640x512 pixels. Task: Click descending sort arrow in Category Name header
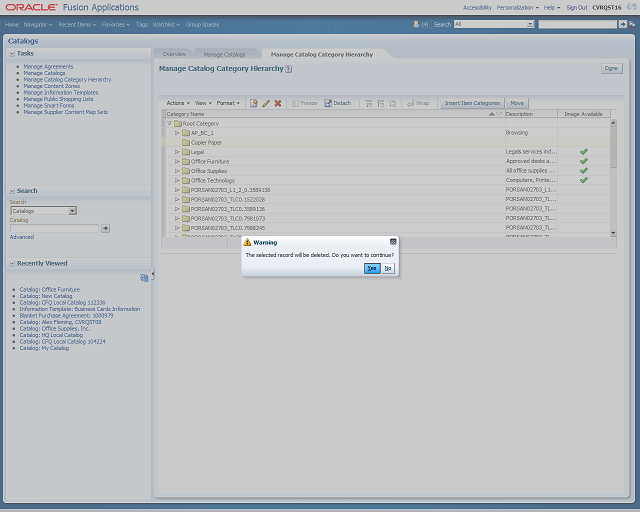[x=498, y=114]
